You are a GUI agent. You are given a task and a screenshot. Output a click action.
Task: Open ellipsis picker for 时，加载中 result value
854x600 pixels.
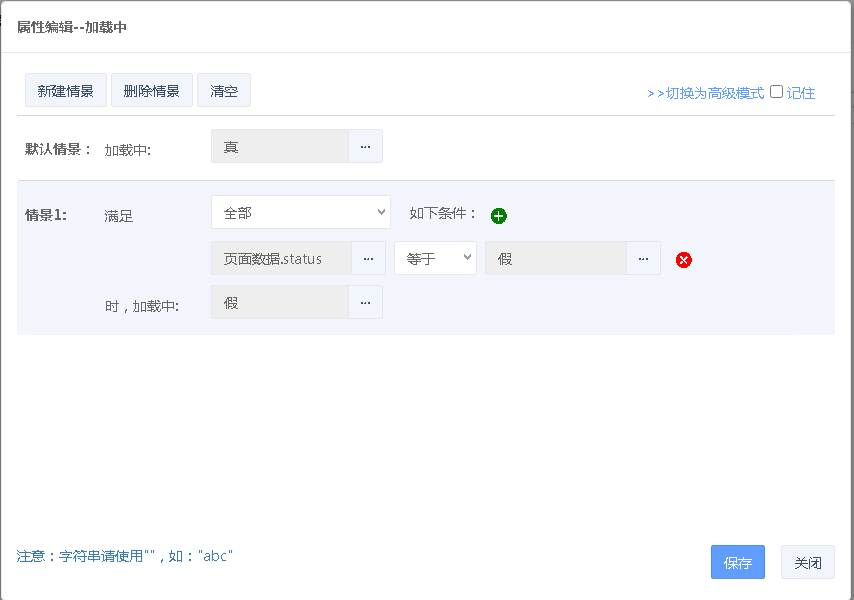365,302
